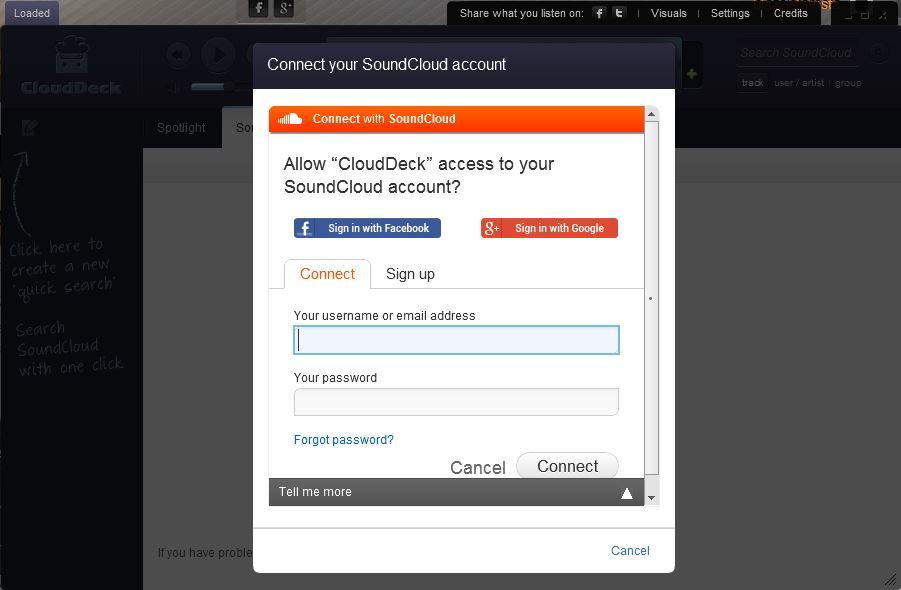Select the user / artist search filter

799,83
